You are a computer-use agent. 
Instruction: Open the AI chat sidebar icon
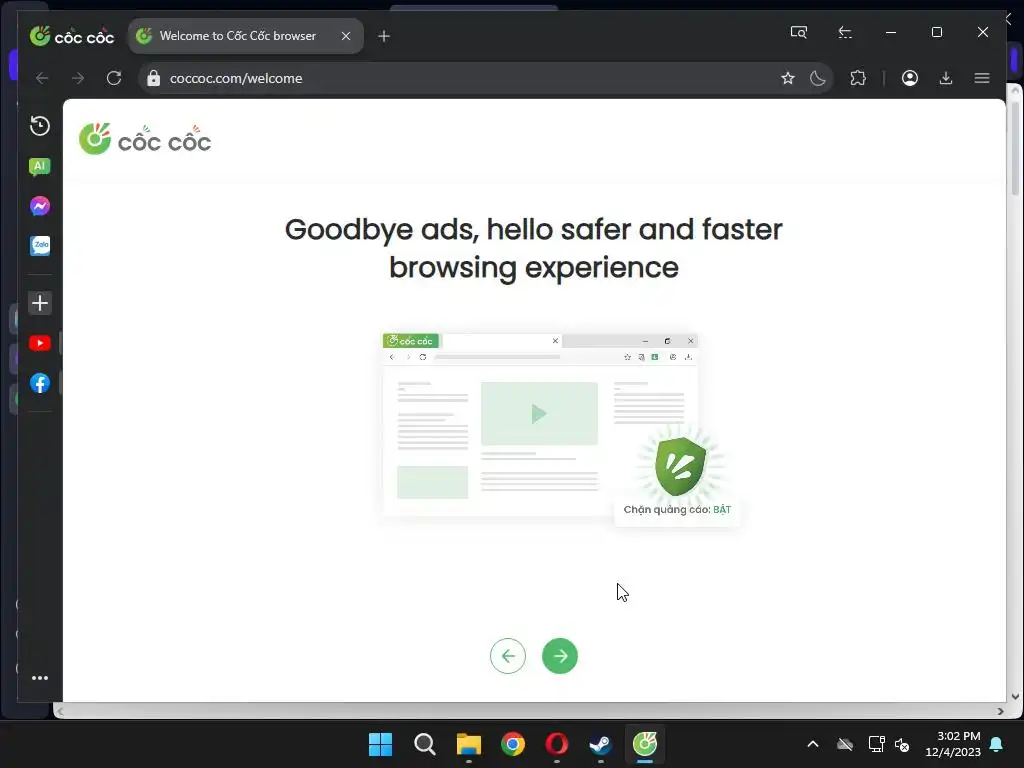point(40,167)
